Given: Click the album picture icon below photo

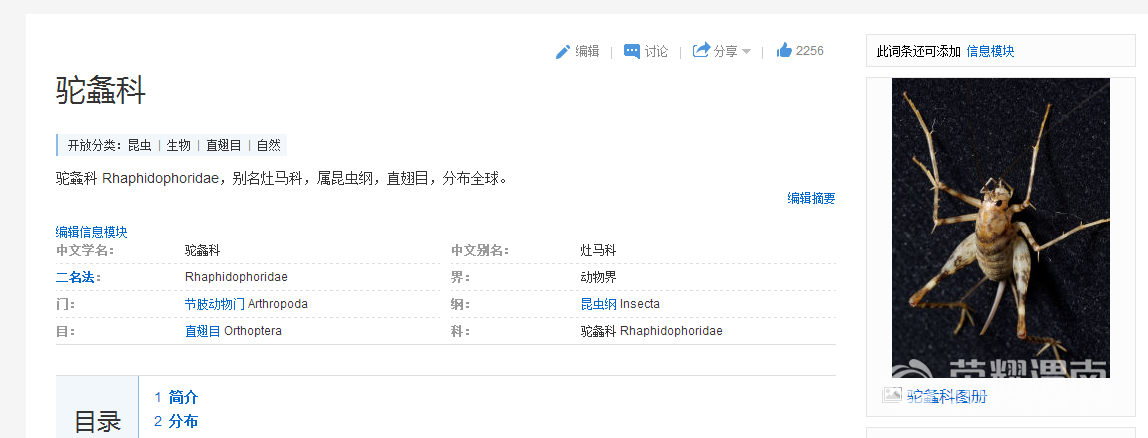Looking at the screenshot, I should click(x=892, y=396).
